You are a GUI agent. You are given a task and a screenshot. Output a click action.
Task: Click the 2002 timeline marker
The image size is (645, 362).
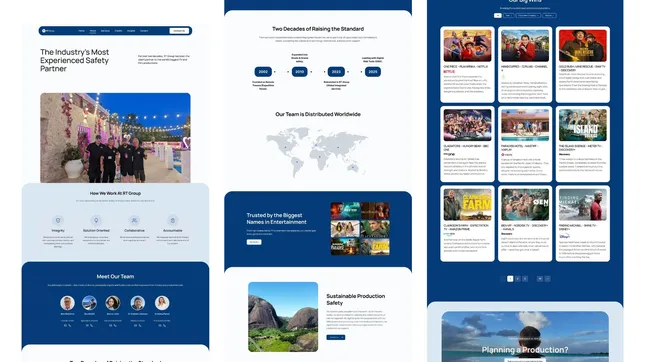pos(263,72)
